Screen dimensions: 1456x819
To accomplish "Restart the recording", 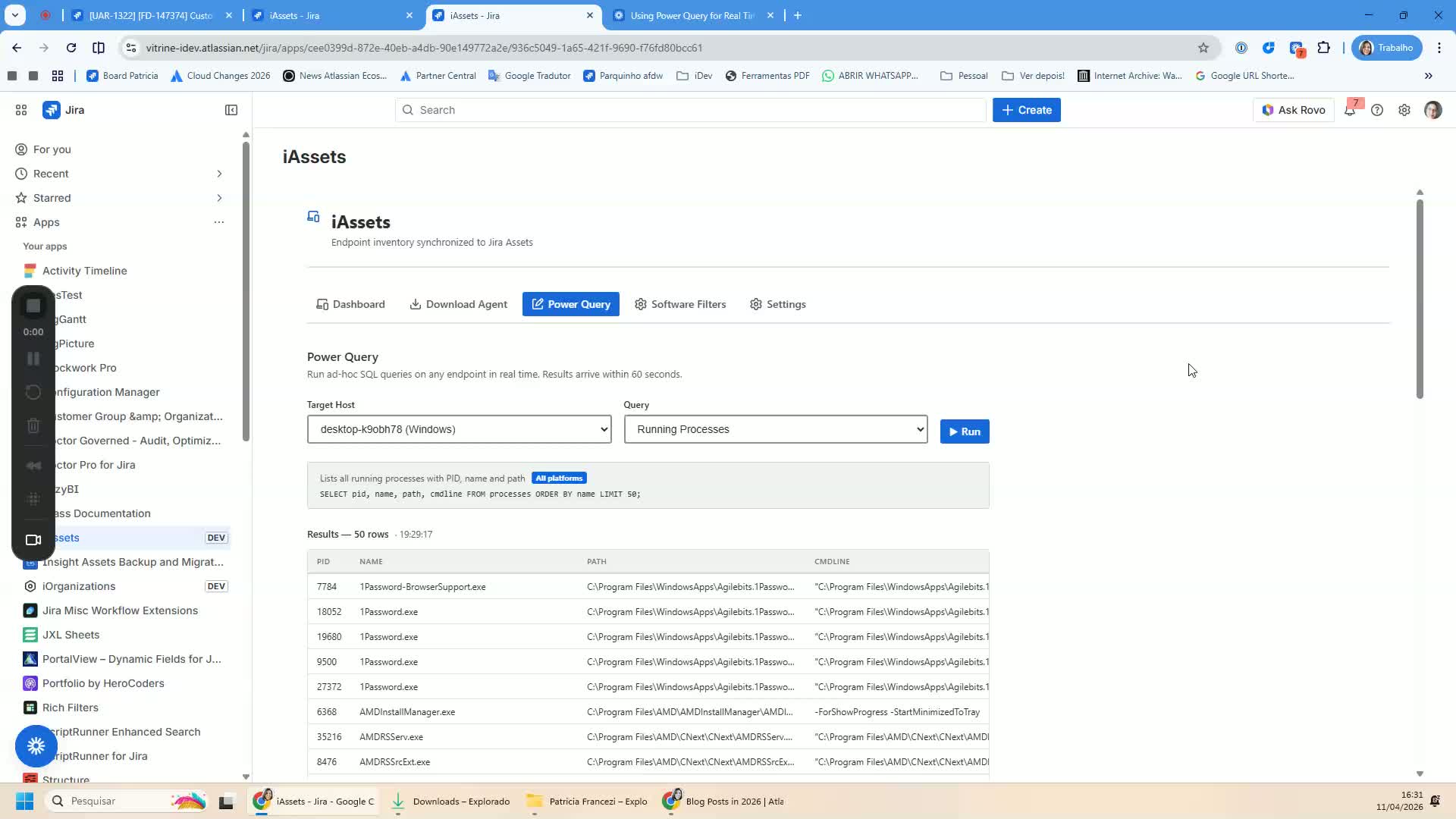I will 33,392.
